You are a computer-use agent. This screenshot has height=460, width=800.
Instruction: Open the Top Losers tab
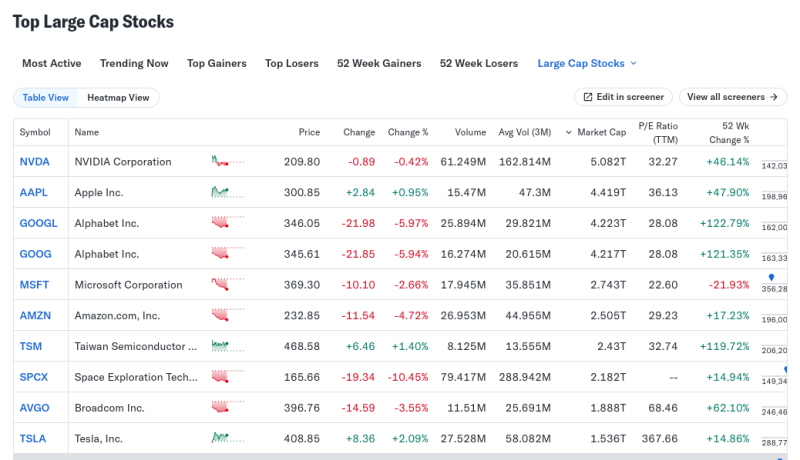point(292,63)
